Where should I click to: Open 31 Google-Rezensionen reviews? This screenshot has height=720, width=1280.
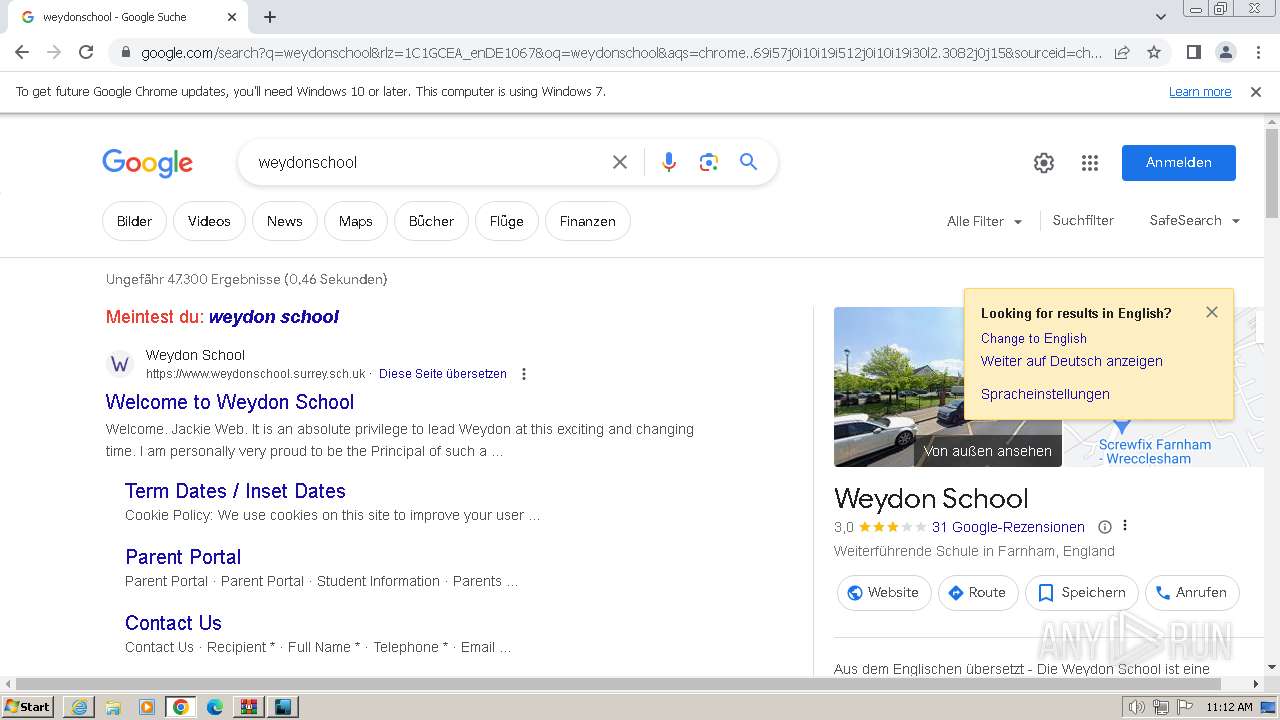click(1008, 527)
